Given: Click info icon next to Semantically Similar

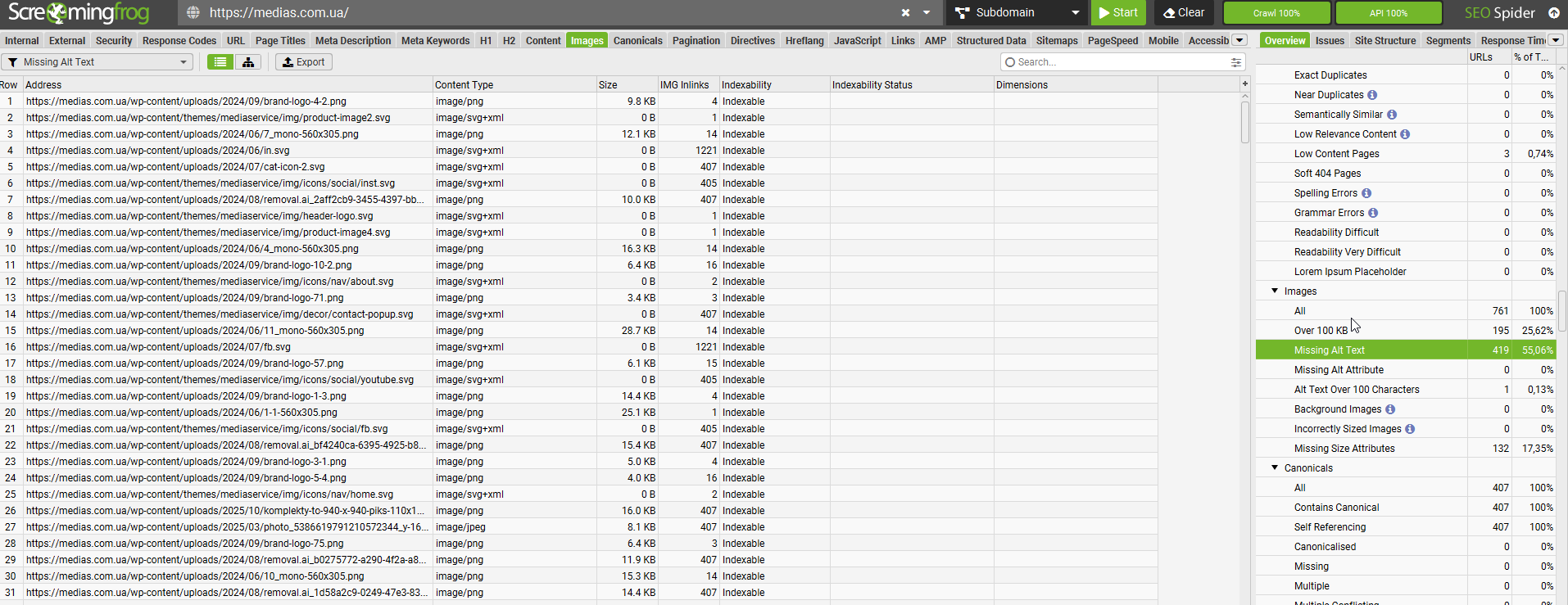Looking at the screenshot, I should tap(1392, 115).
